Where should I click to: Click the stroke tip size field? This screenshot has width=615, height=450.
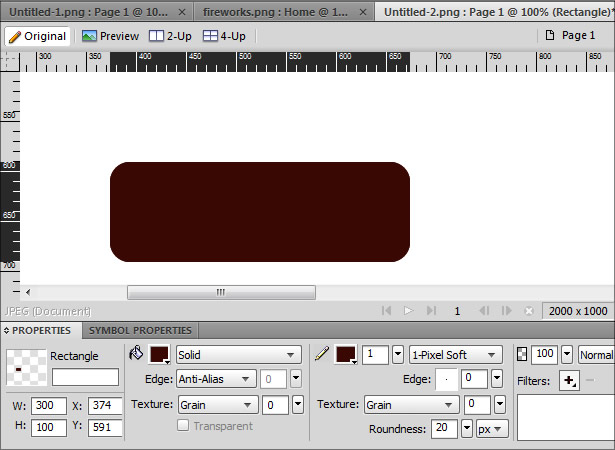(375, 355)
